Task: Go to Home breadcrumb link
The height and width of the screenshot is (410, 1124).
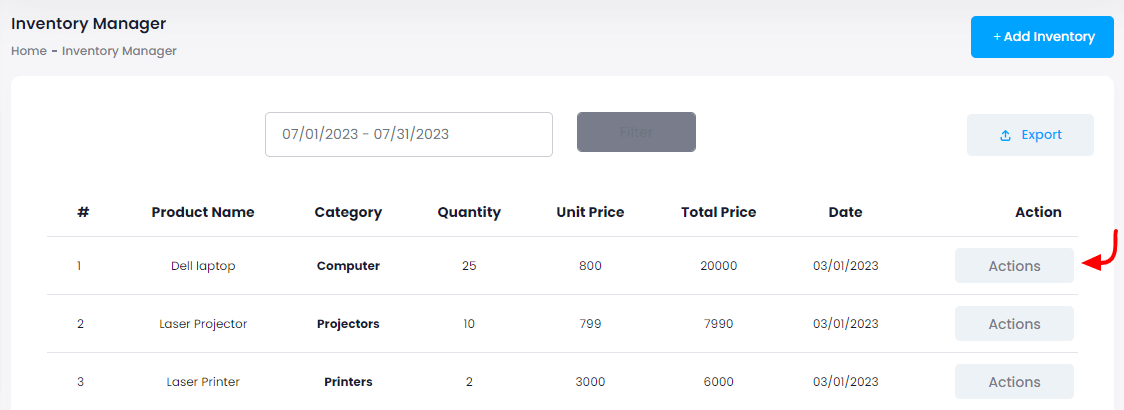Action: 29,51
